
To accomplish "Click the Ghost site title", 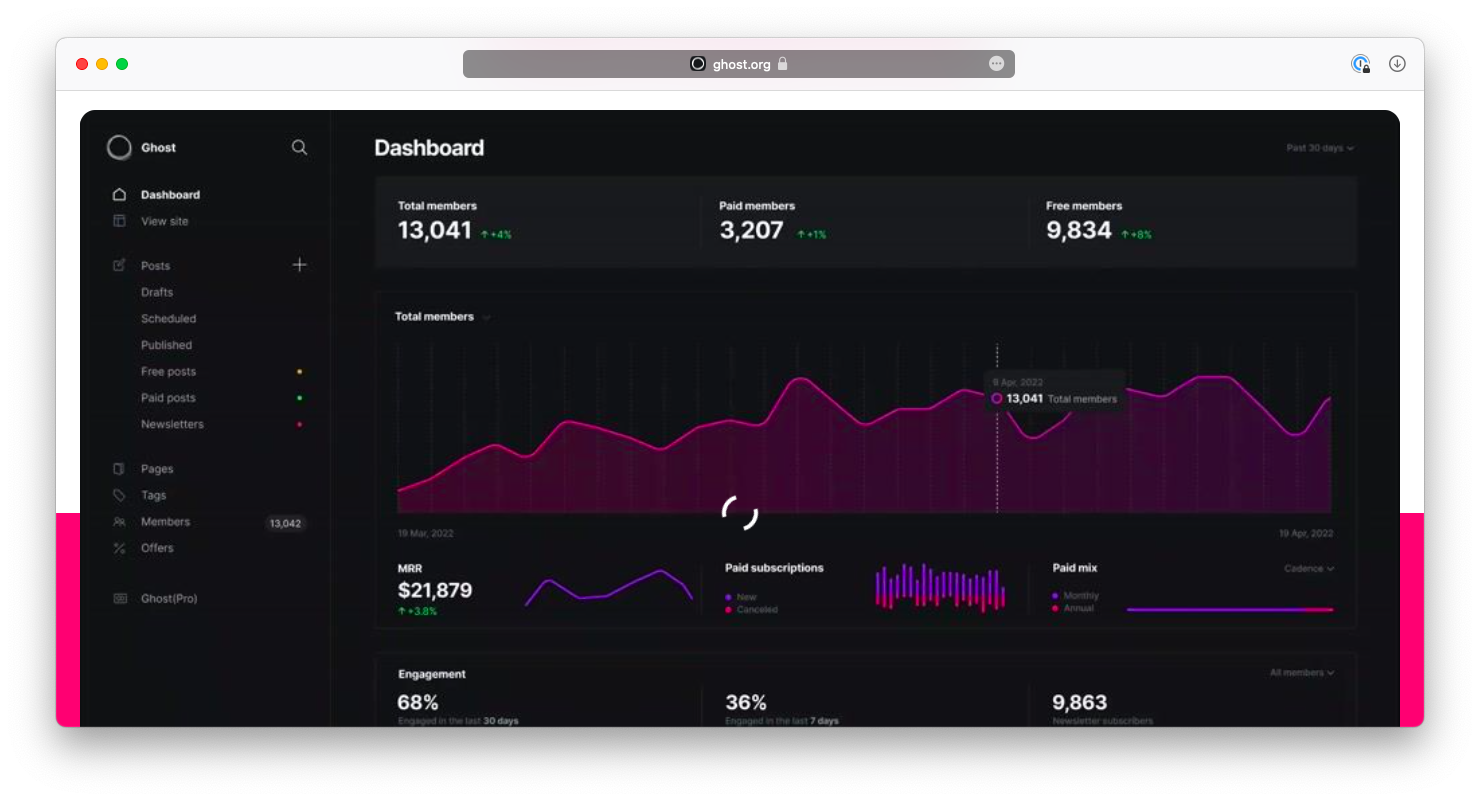I will click(158, 148).
